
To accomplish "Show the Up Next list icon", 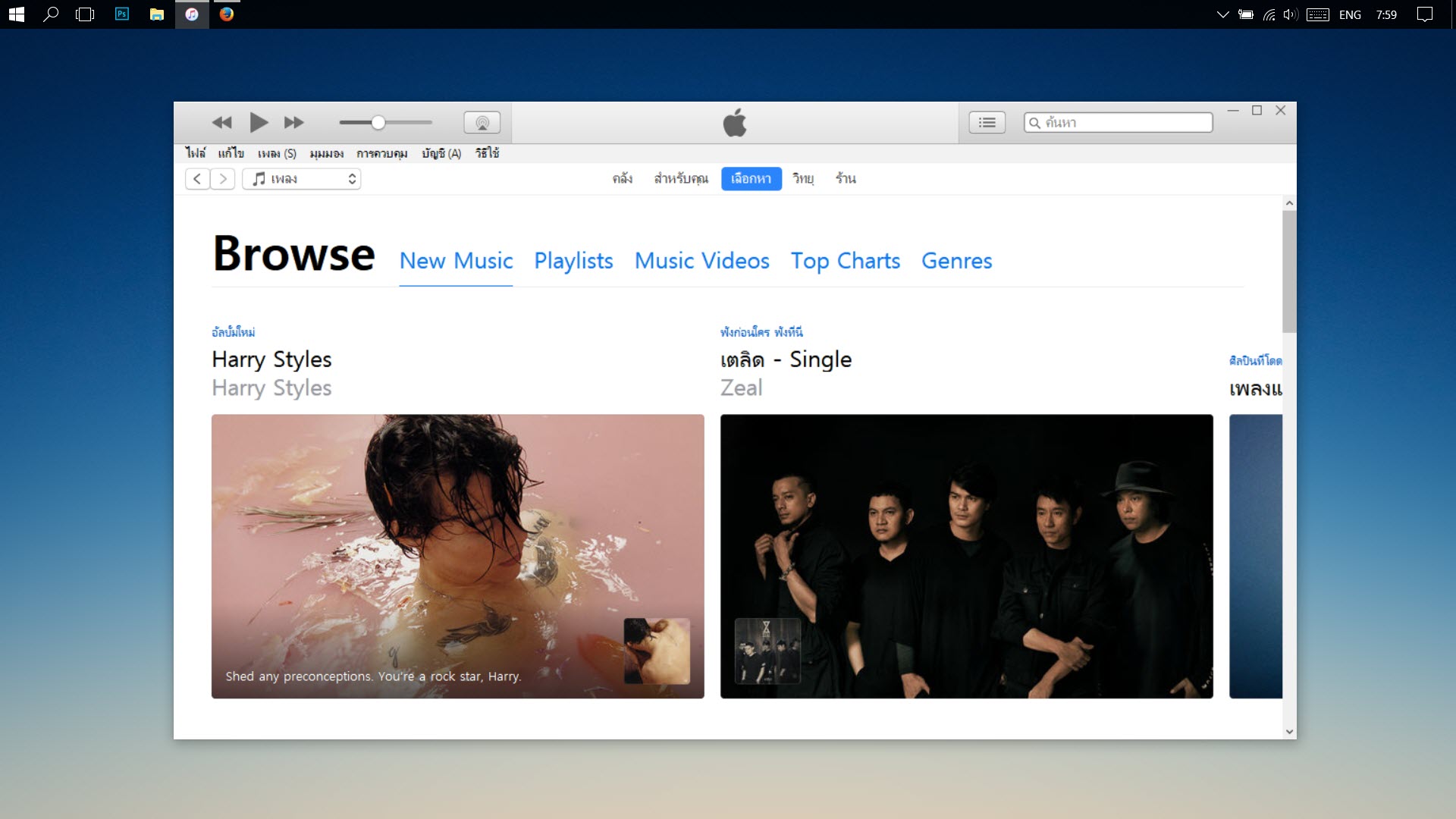I will (987, 123).
